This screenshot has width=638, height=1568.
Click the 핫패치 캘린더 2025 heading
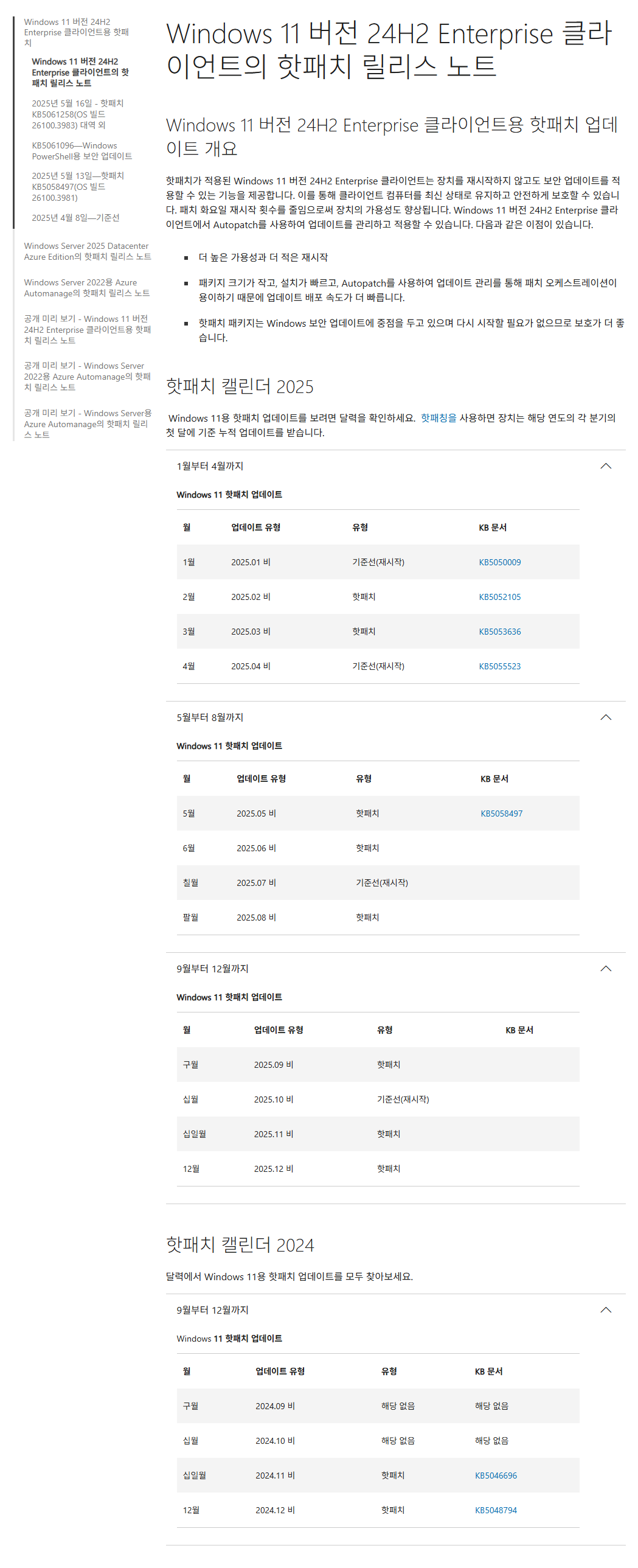tap(240, 386)
